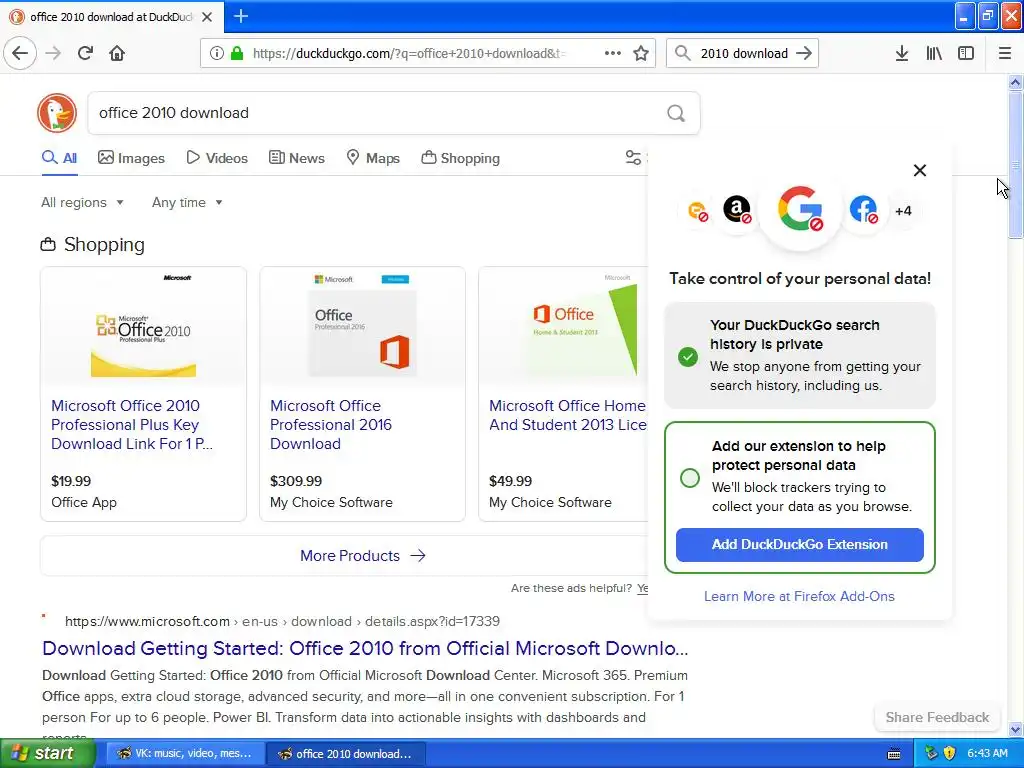This screenshot has height=768, width=1024.
Task: Switch to the Images tab
Action: pos(131,158)
